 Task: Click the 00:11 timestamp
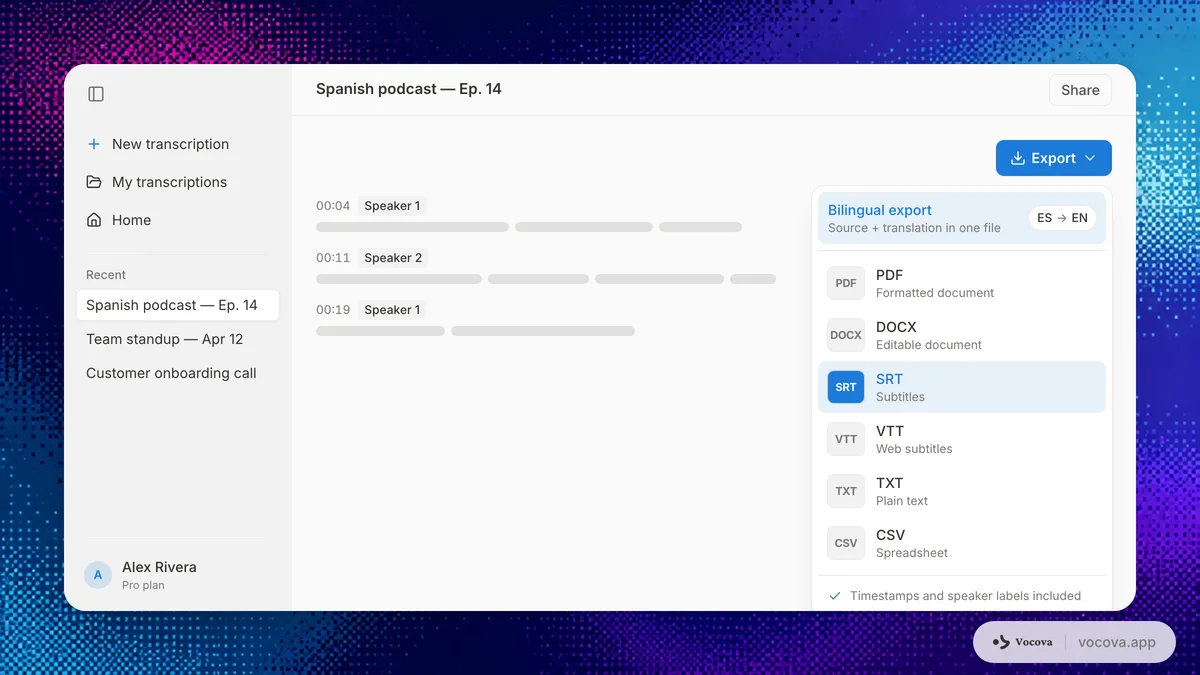(x=333, y=258)
